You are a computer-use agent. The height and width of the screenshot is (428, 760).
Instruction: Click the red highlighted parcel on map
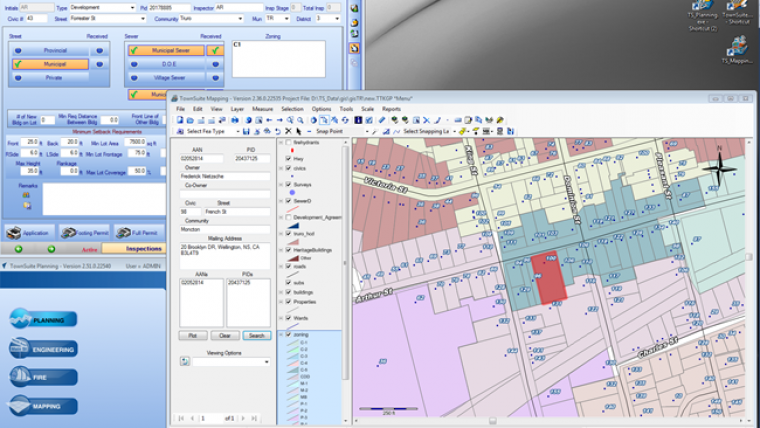click(550, 279)
